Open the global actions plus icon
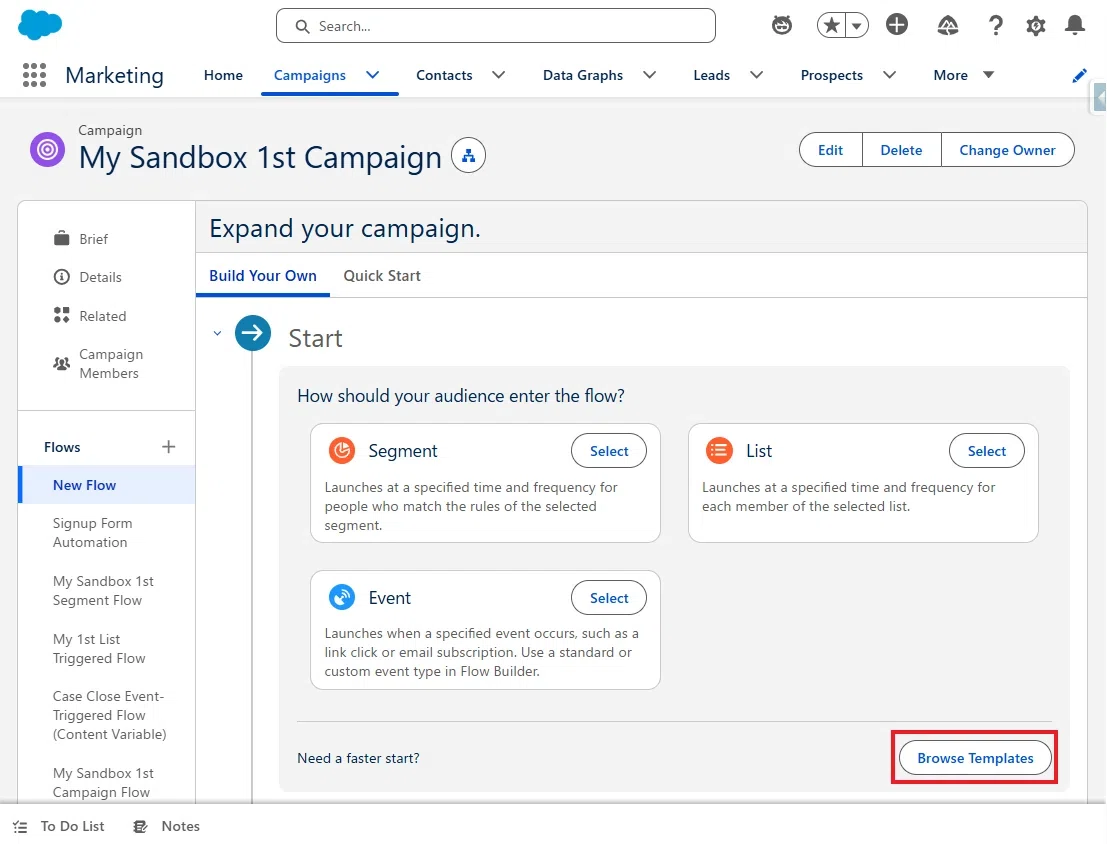Image resolution: width=1107 pixels, height=844 pixels. point(897,25)
